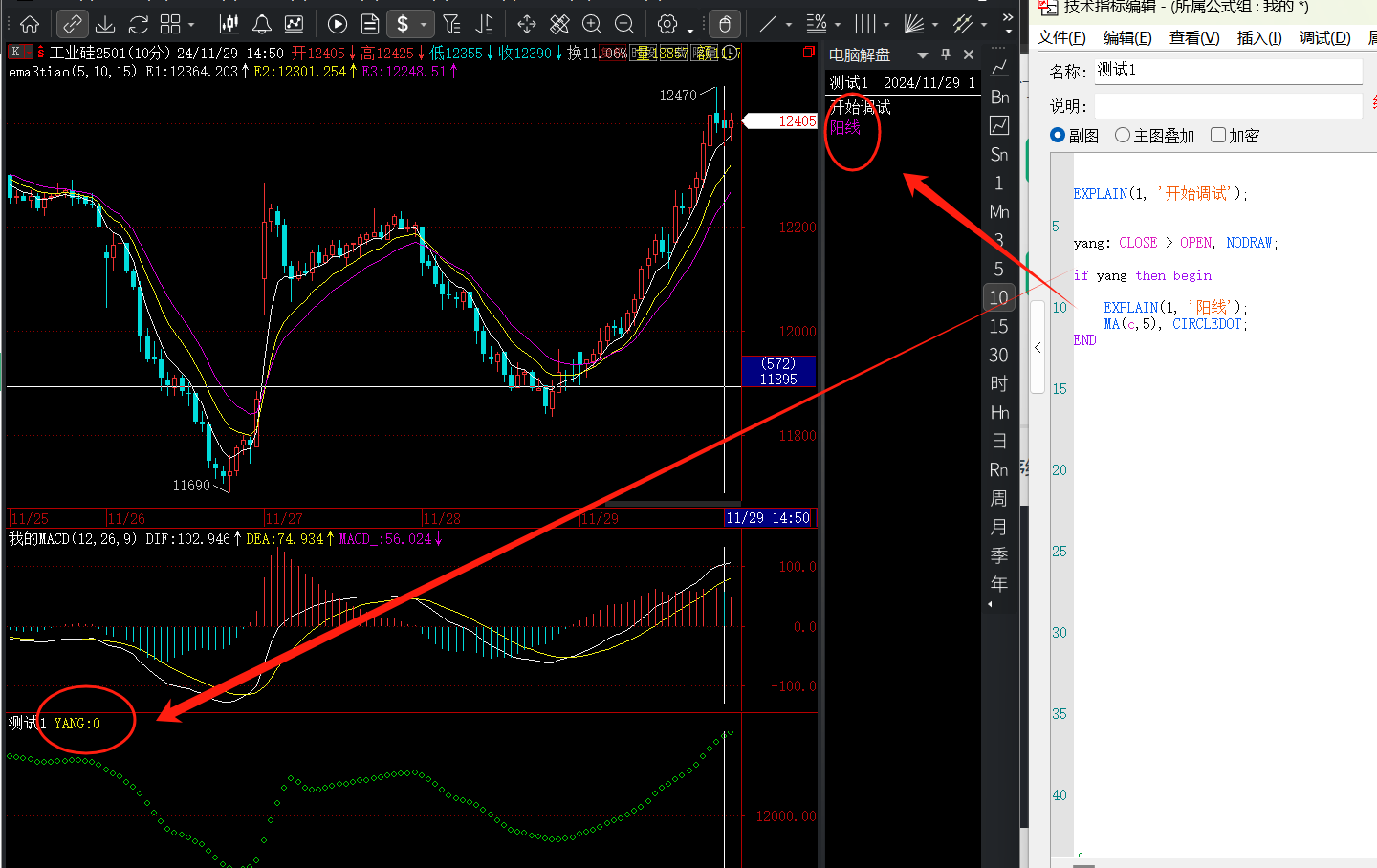Select the Gann fan lines tool

coord(915,24)
